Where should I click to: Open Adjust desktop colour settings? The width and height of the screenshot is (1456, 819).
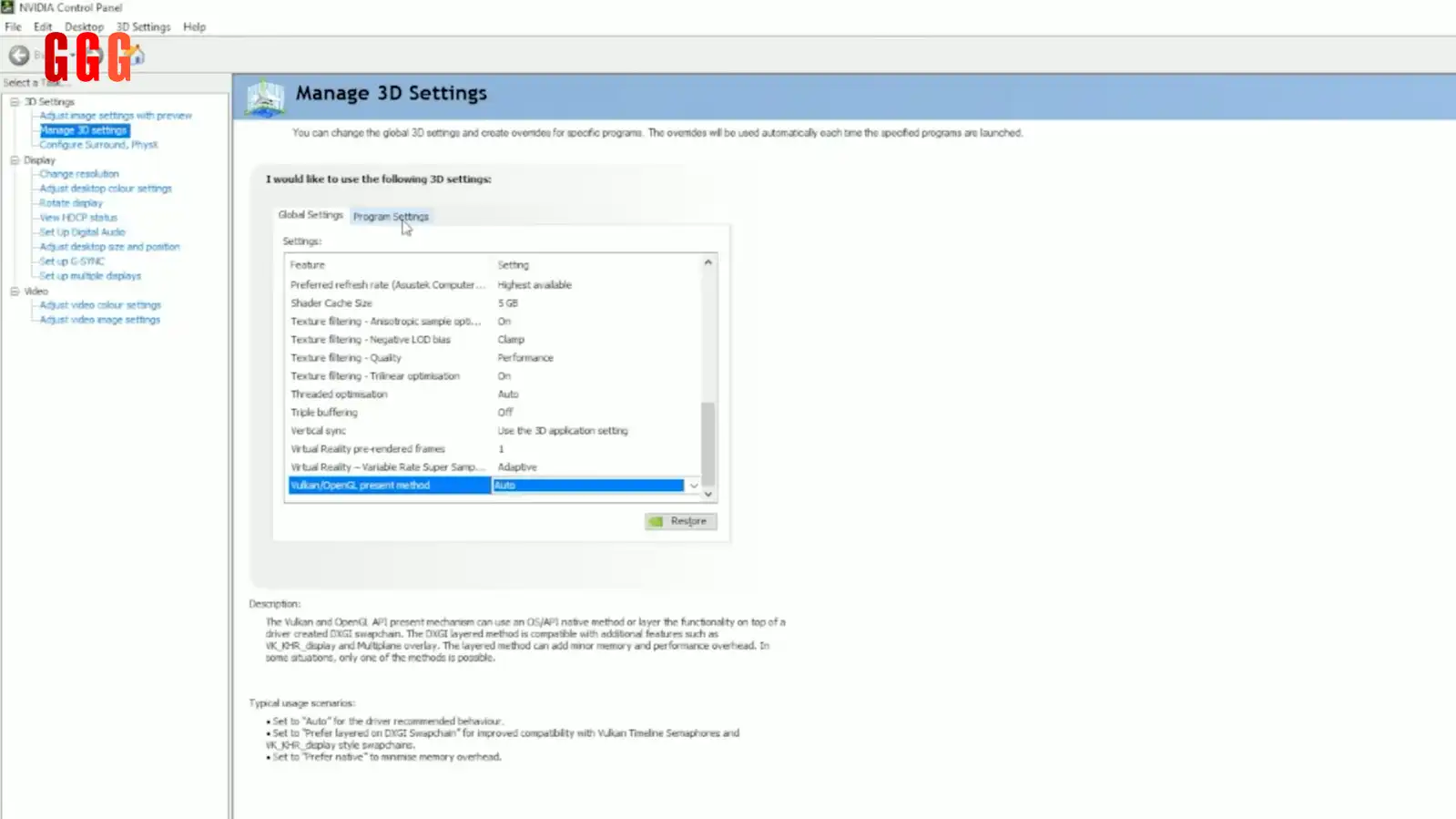pyautogui.click(x=106, y=189)
